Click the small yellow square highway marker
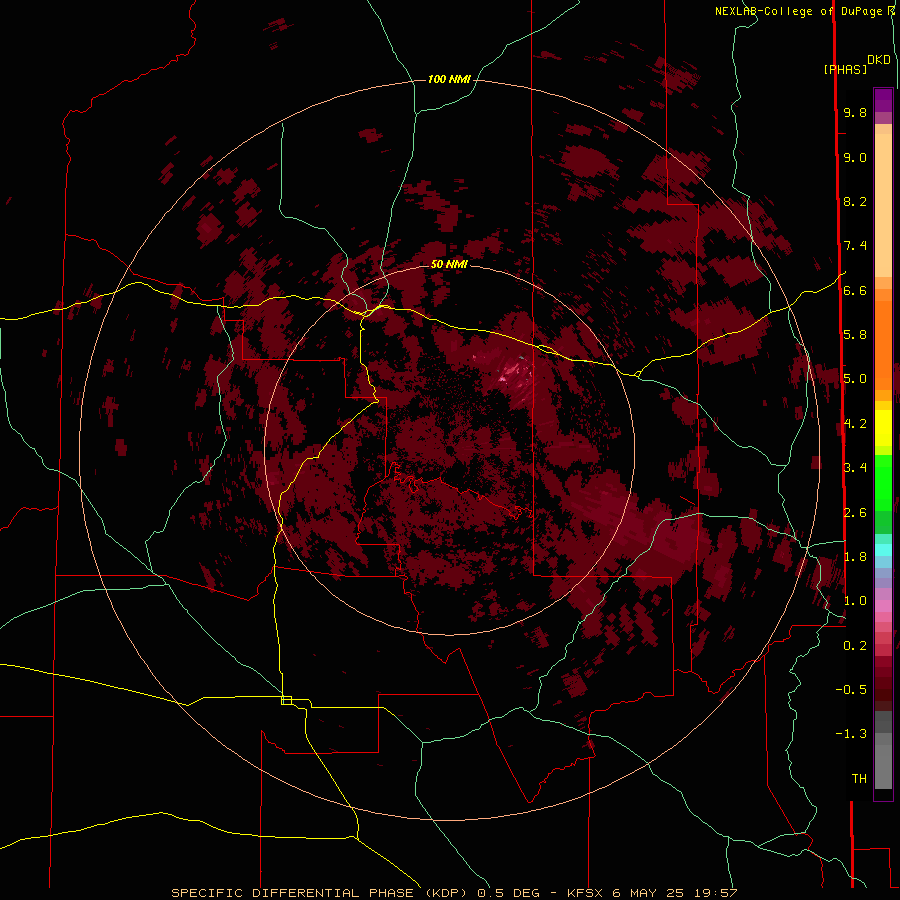900x900 pixels. (x=286, y=700)
